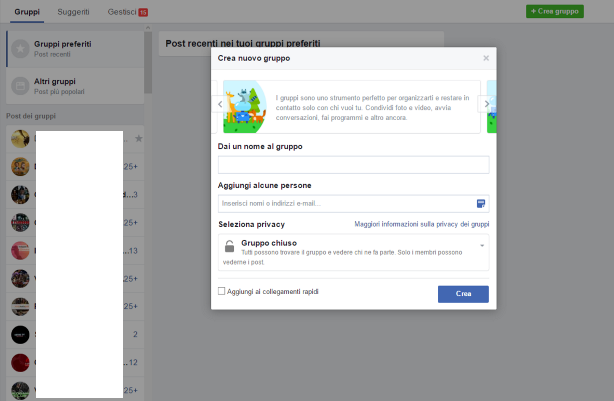Open the pink group avatar
This screenshot has width=614, height=401.
pyautogui.click(x=20, y=251)
